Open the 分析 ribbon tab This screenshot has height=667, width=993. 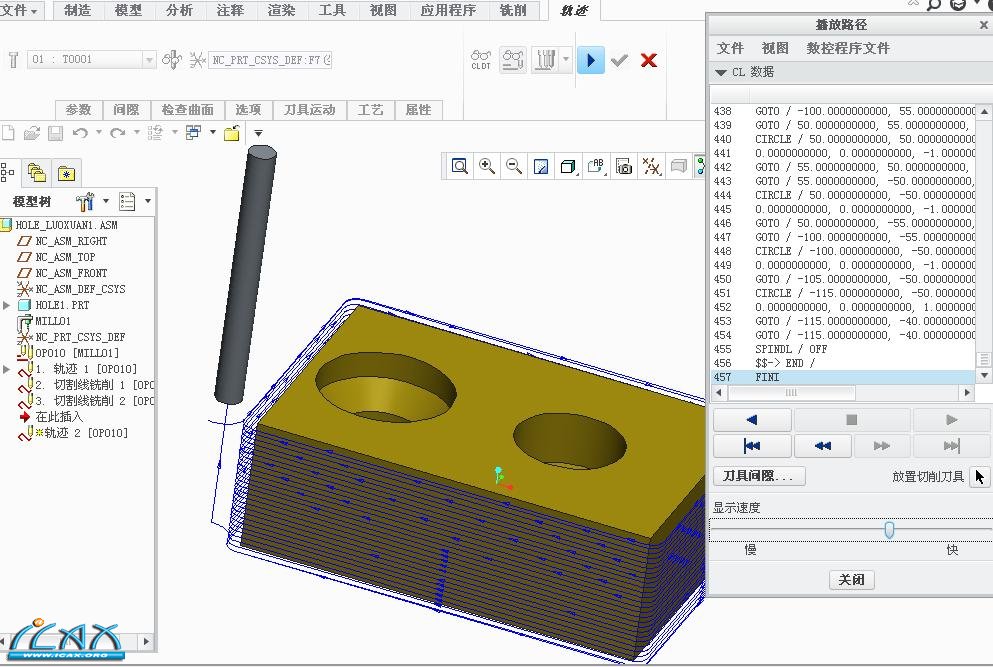click(x=179, y=10)
